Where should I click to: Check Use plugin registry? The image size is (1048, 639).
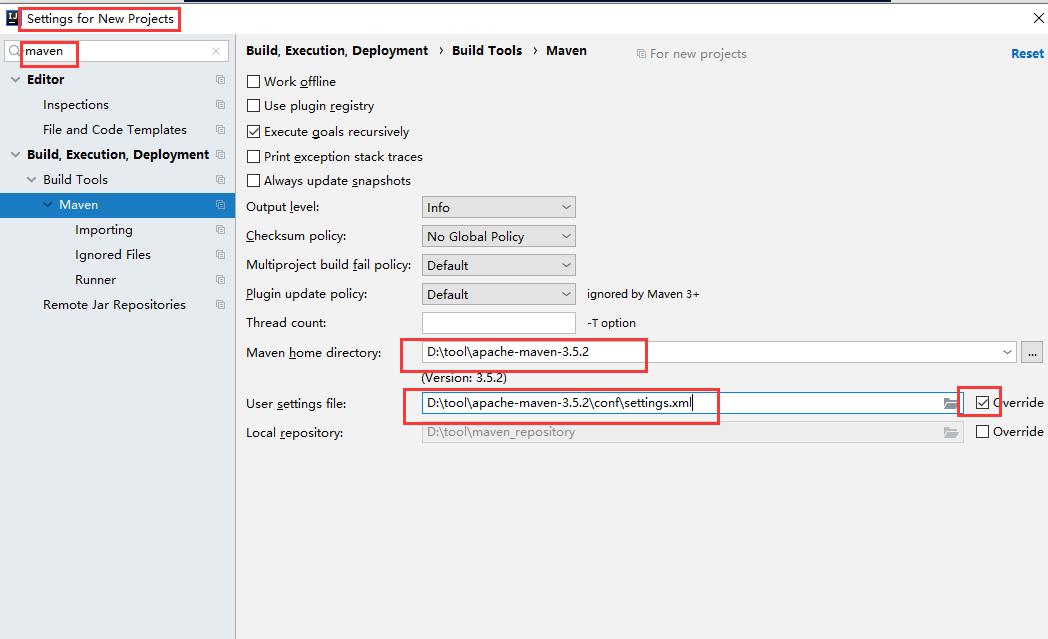[x=253, y=106]
